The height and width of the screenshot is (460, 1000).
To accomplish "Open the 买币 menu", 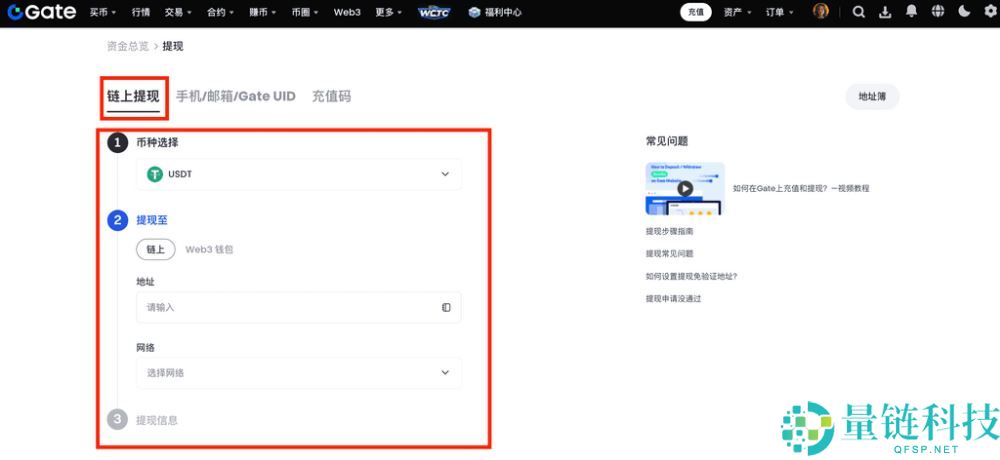I will pyautogui.click(x=103, y=12).
